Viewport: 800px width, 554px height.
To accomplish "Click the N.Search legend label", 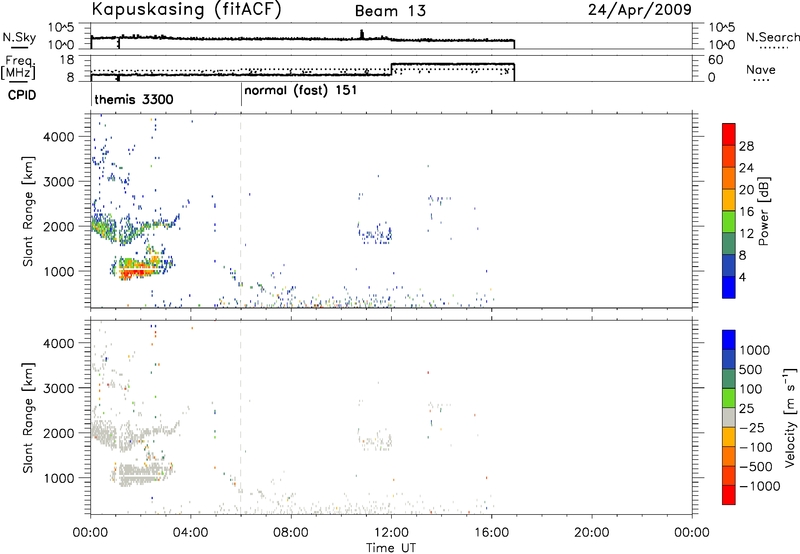I will [x=772, y=37].
